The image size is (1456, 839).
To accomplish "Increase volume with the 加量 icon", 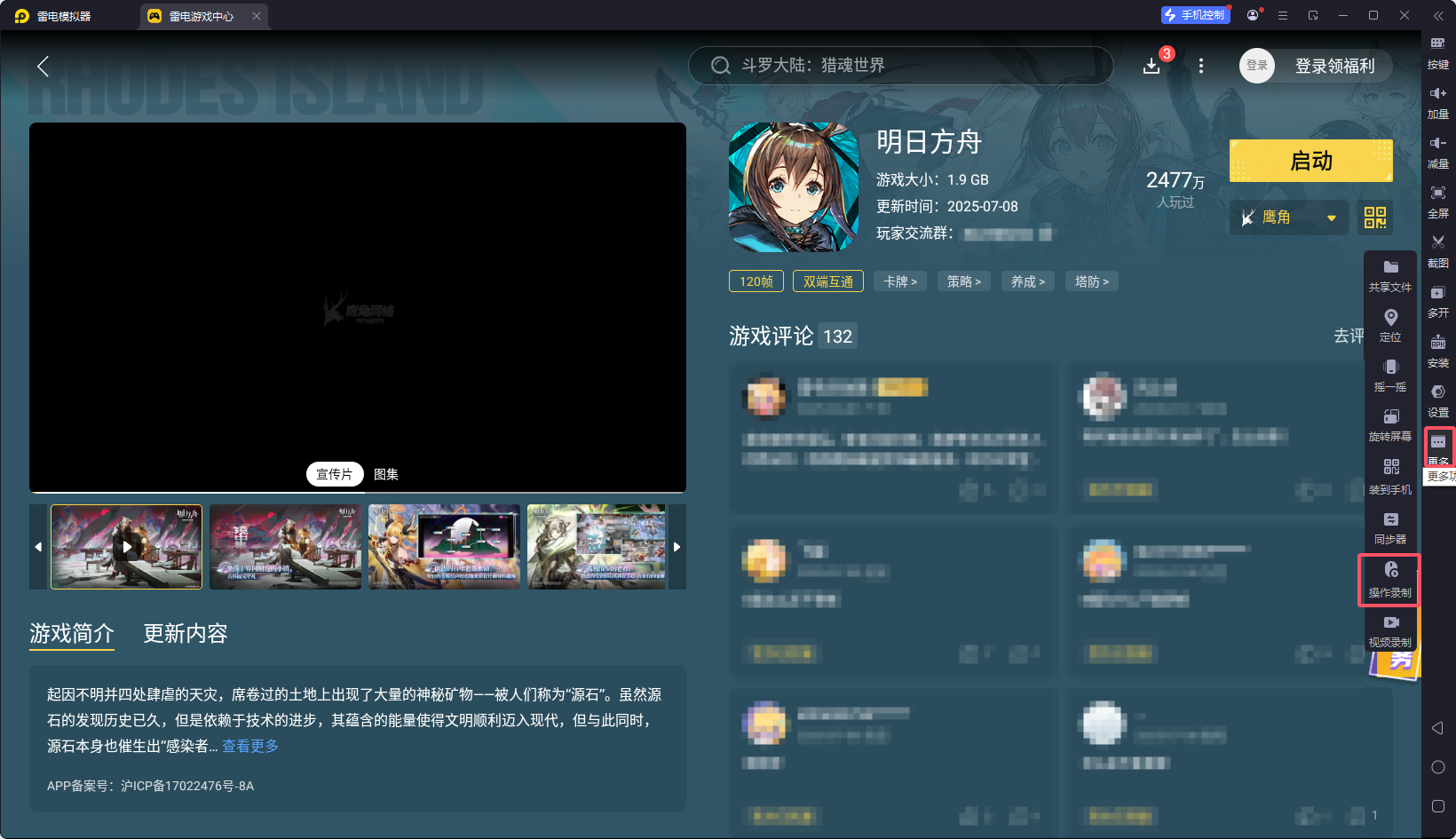I will tap(1437, 102).
